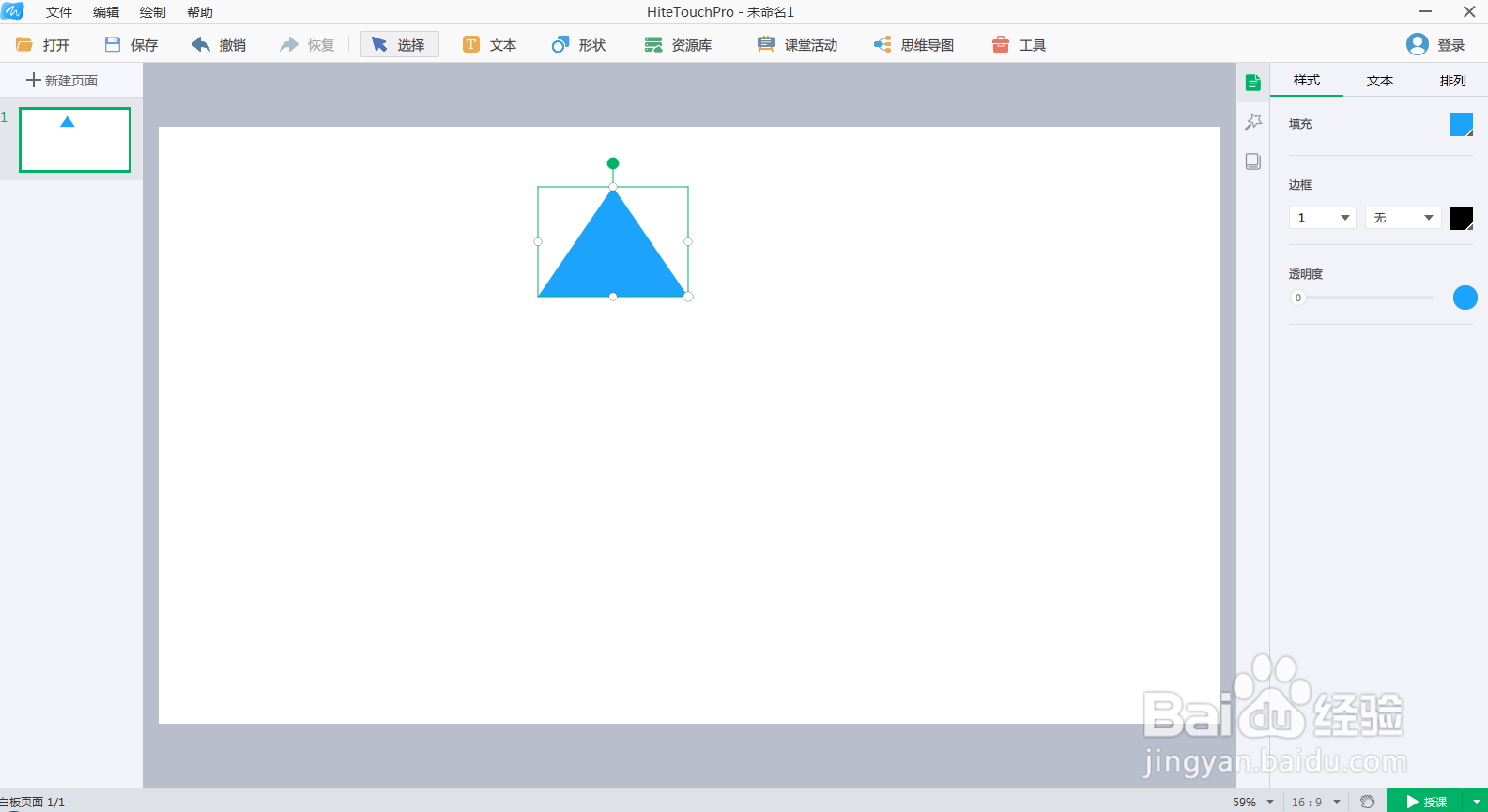The height and width of the screenshot is (812, 1488).
Task: Open the 绘制 menu
Action: [153, 12]
